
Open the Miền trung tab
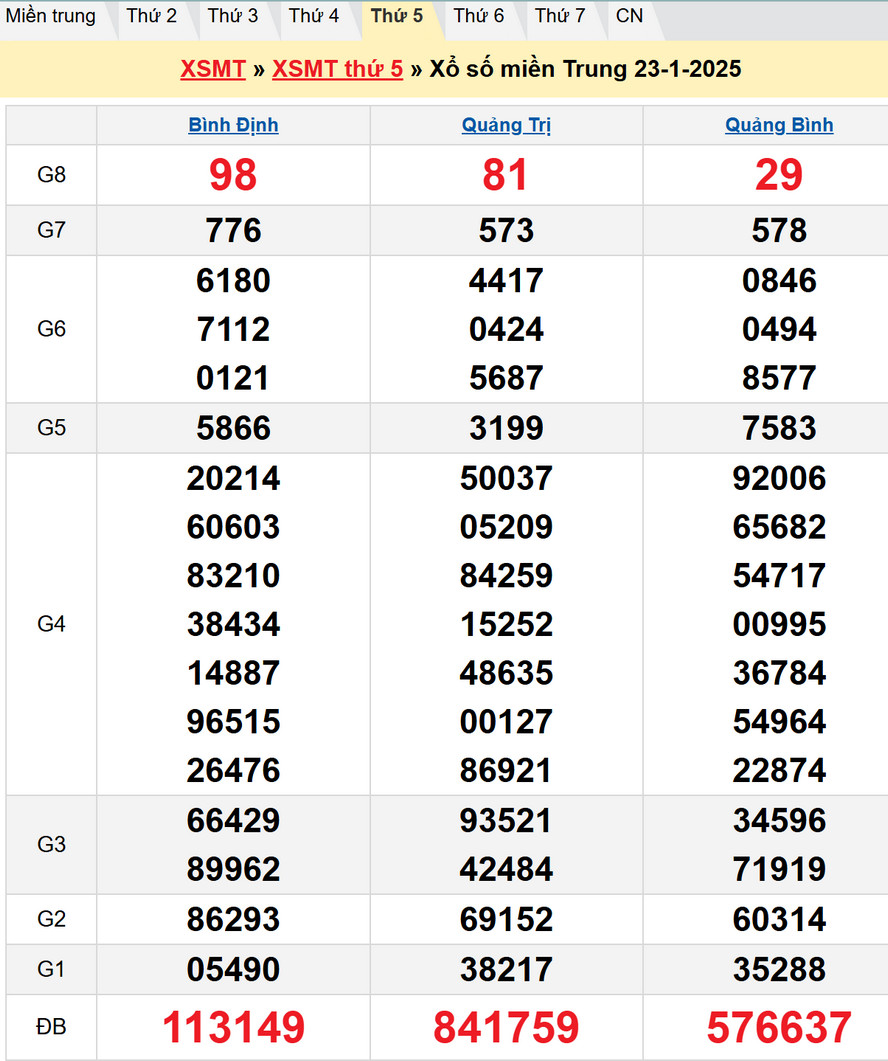click(x=51, y=16)
